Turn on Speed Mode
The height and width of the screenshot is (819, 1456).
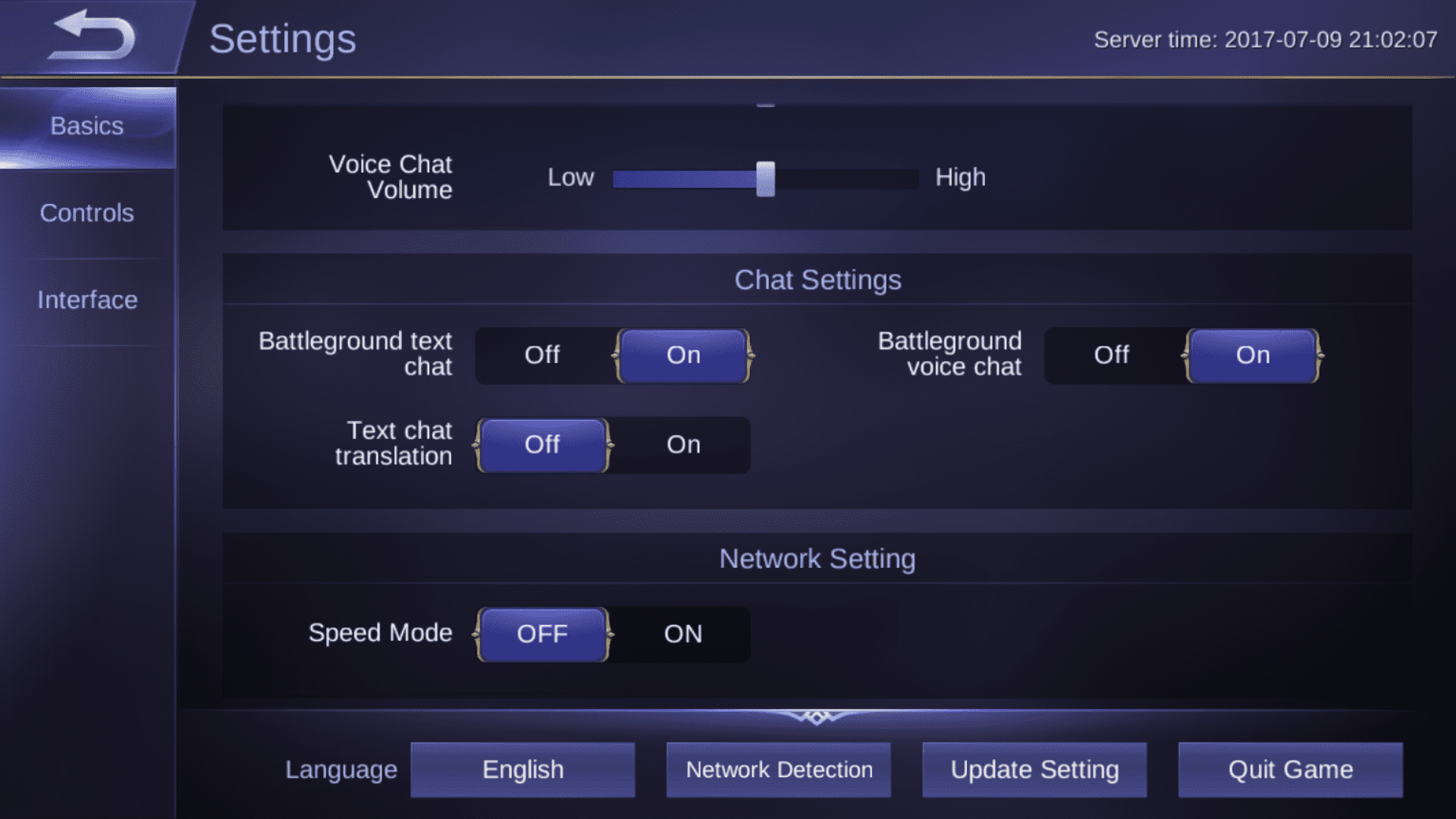pos(683,634)
